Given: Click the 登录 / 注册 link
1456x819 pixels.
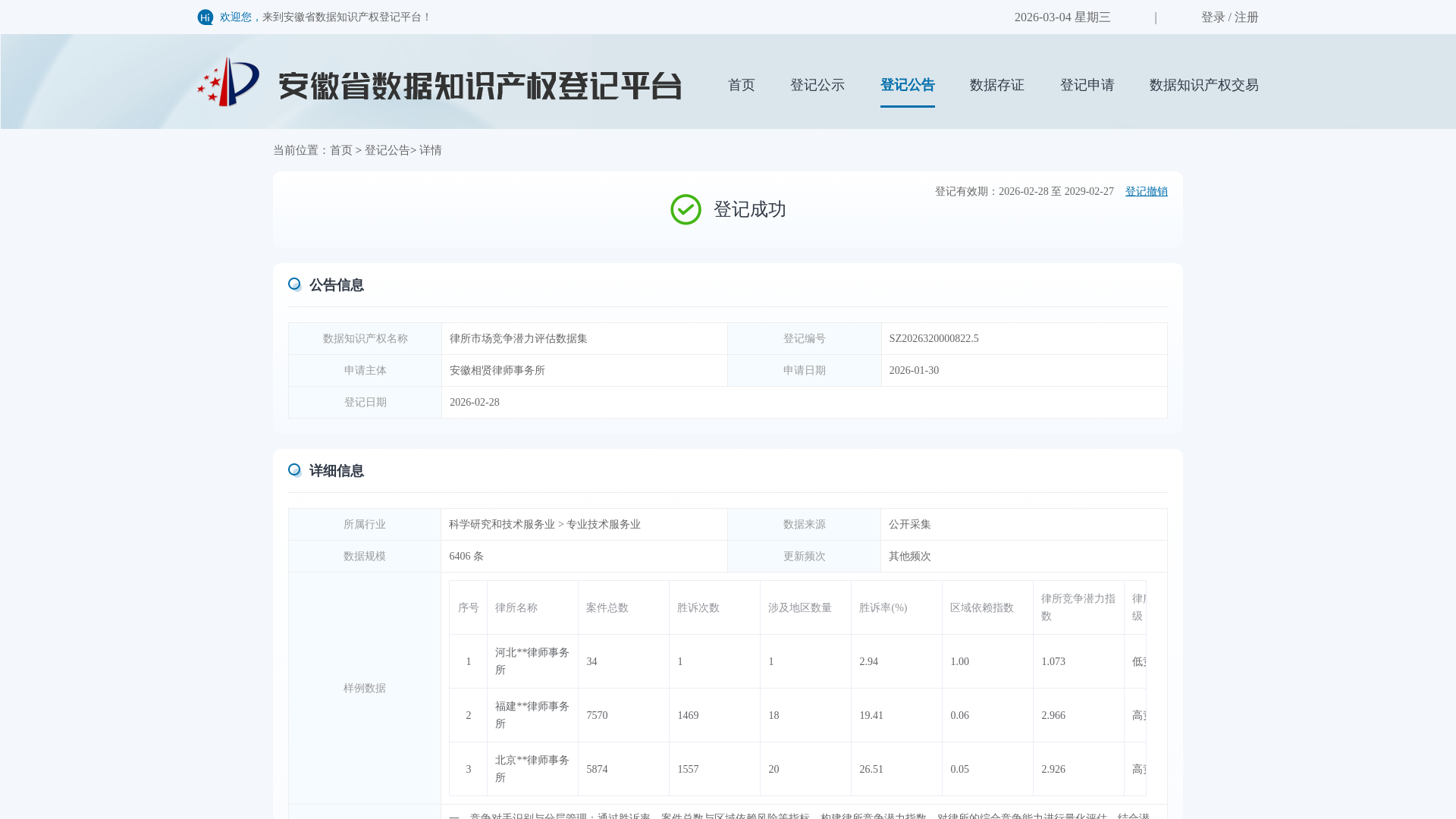Looking at the screenshot, I should (1230, 17).
